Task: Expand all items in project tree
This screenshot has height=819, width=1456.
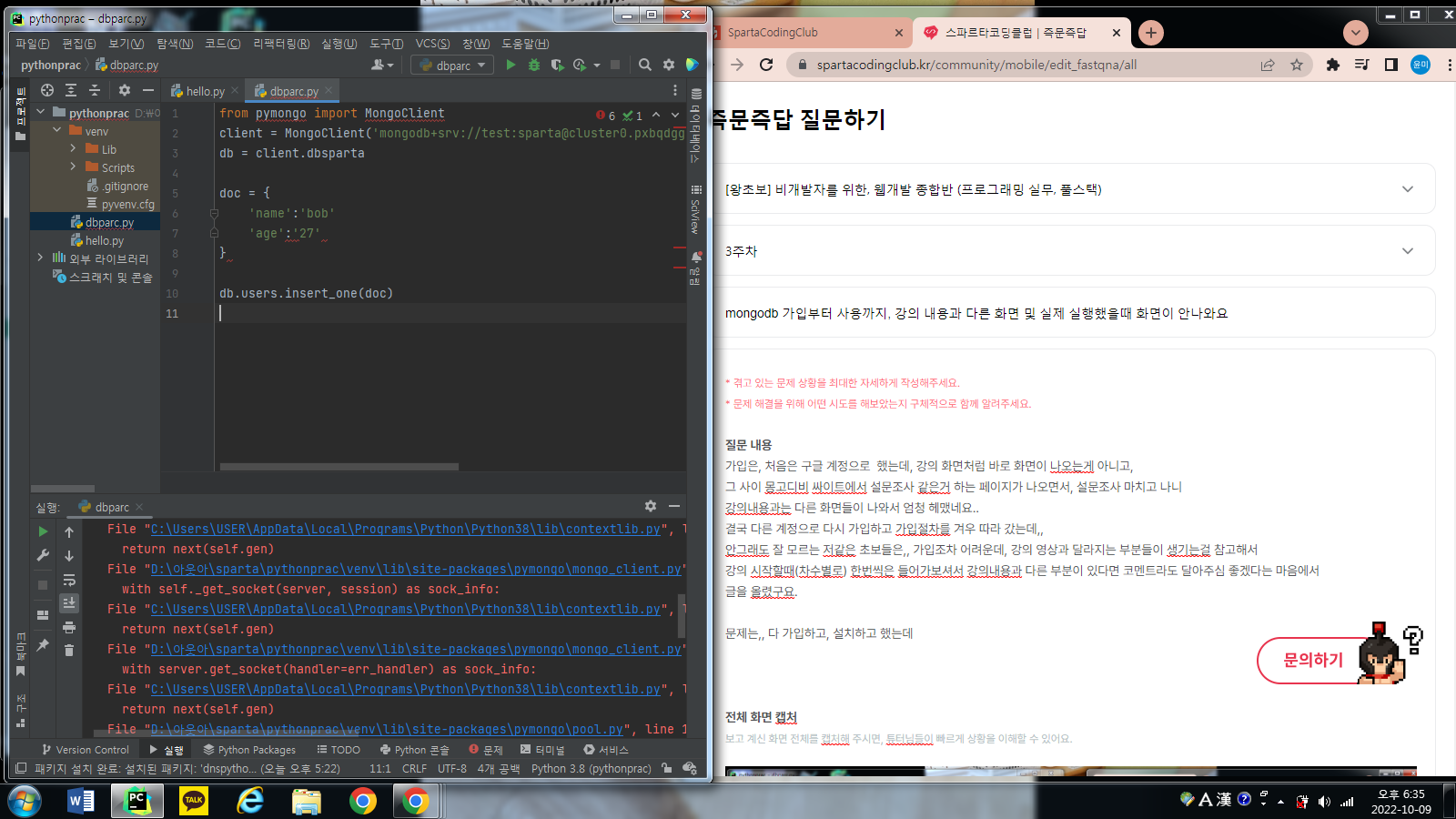Action: (71, 90)
